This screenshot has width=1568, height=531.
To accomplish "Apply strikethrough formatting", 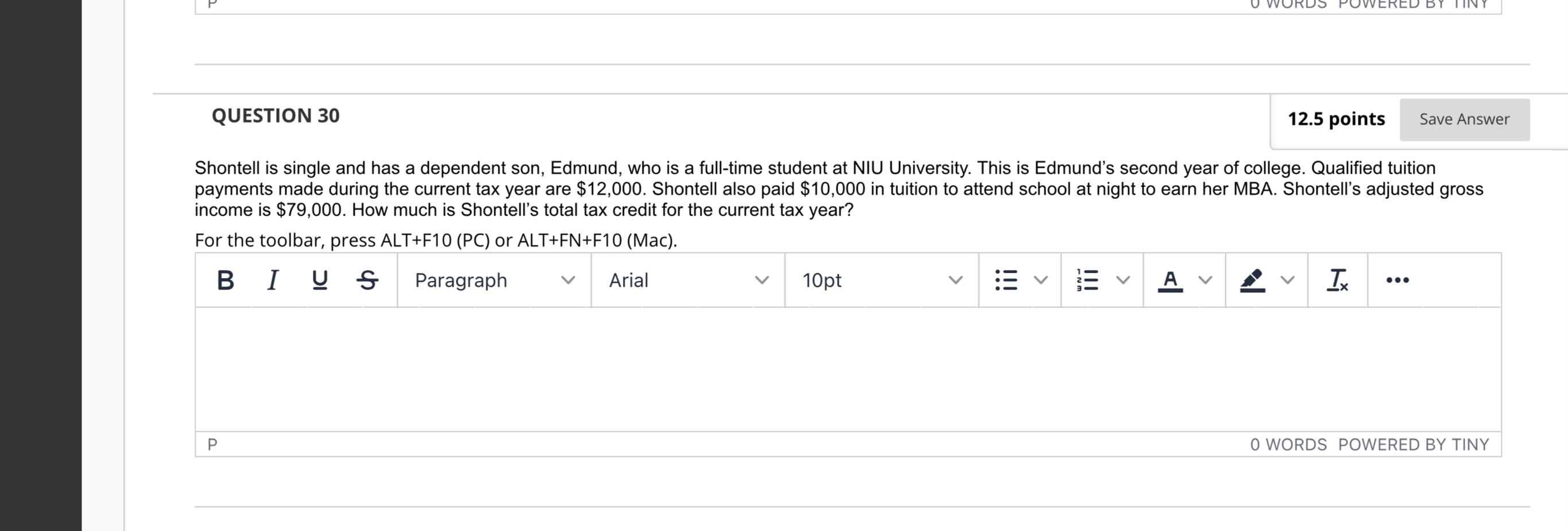I will [x=367, y=280].
